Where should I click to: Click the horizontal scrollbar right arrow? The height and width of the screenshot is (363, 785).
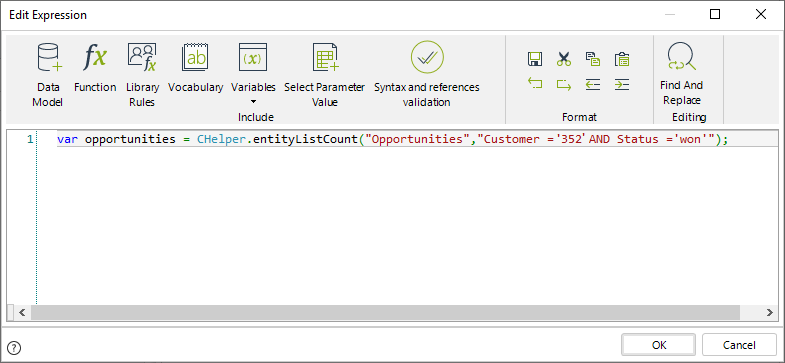click(769, 312)
